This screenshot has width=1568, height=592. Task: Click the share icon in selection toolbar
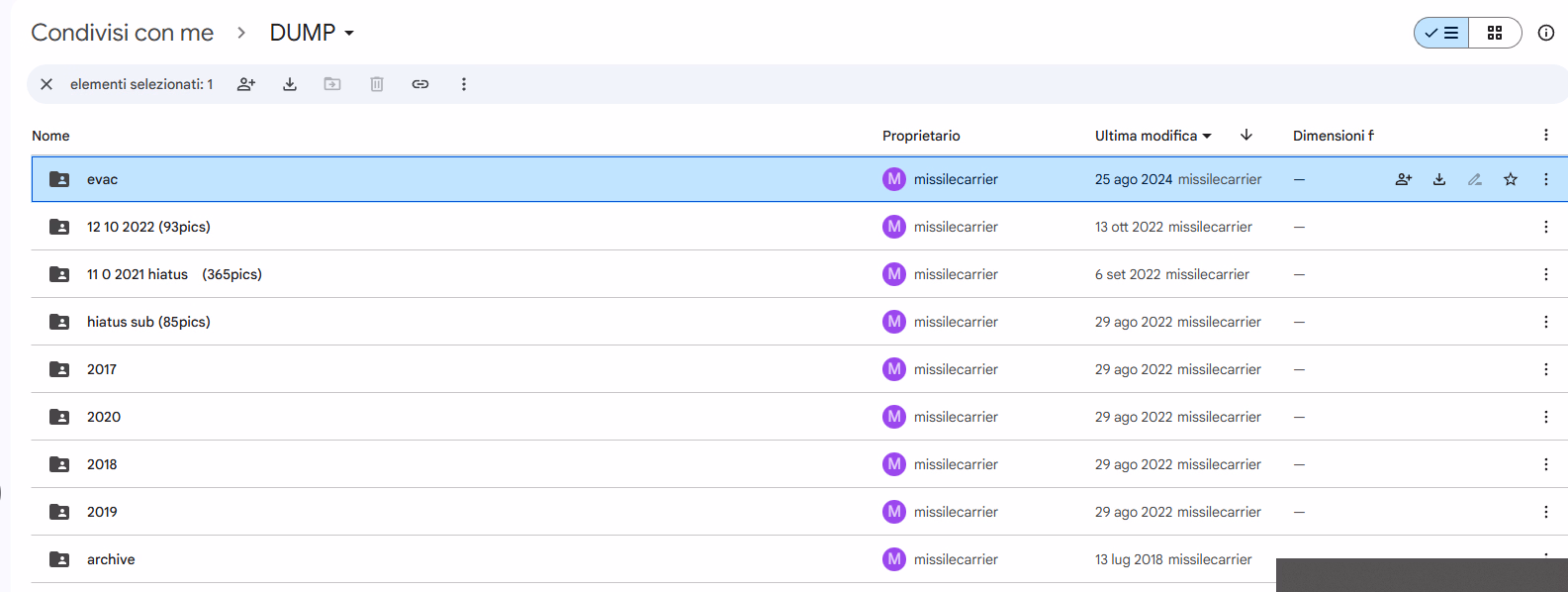coord(246,84)
